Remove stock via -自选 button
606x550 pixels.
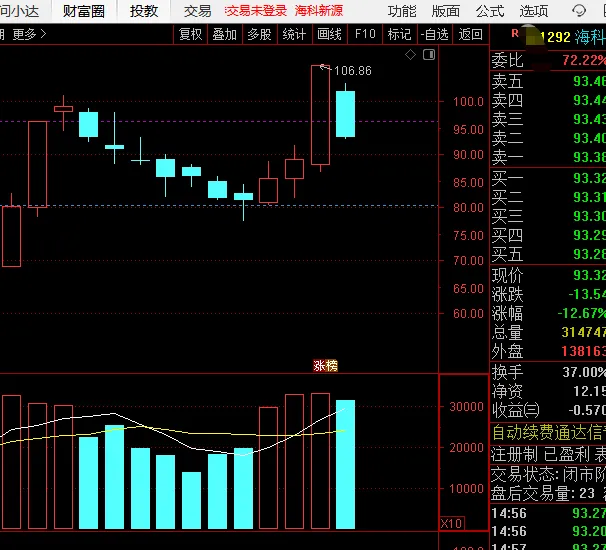click(x=434, y=34)
